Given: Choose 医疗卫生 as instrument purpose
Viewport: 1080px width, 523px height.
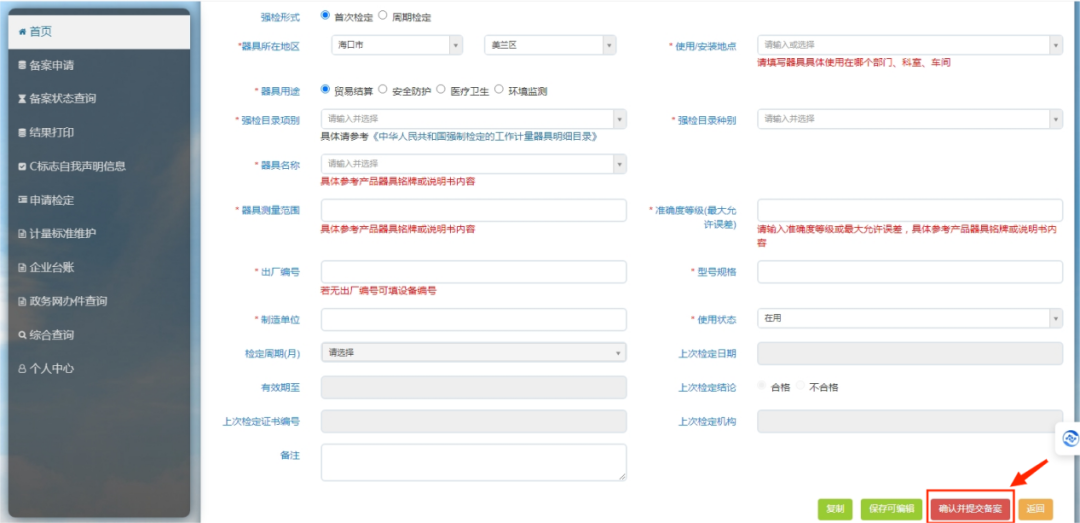Looking at the screenshot, I should click(441, 89).
